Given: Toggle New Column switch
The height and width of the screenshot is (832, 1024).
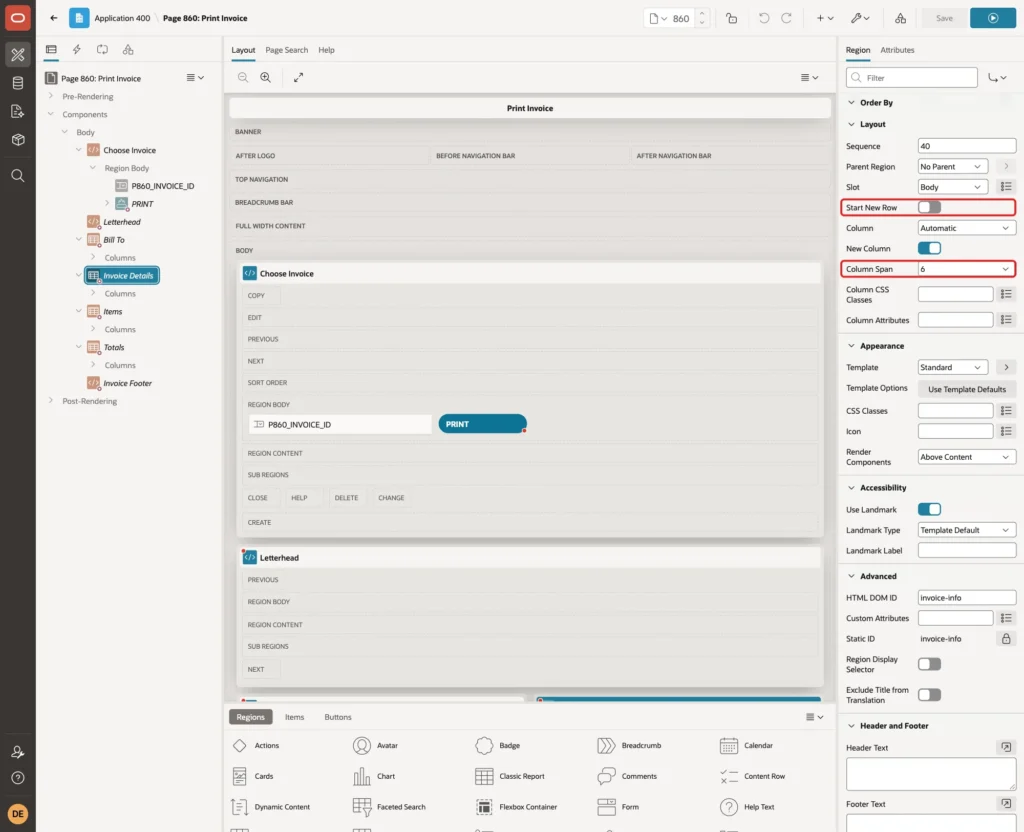Looking at the screenshot, I should pyautogui.click(x=929, y=248).
